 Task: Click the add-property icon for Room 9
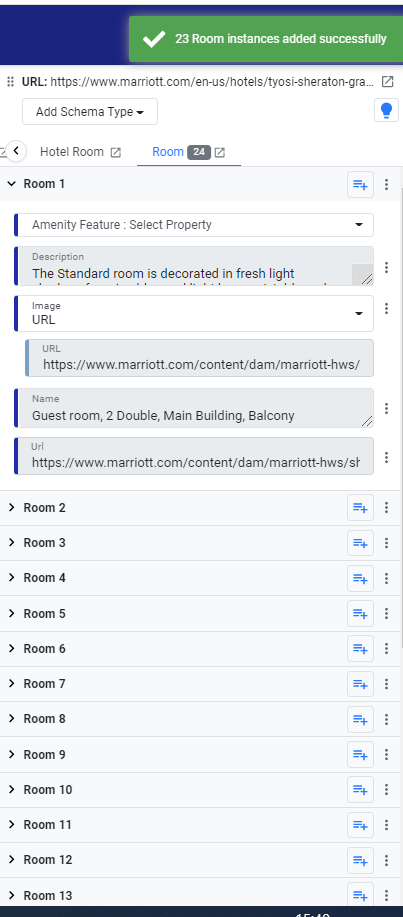click(x=360, y=754)
